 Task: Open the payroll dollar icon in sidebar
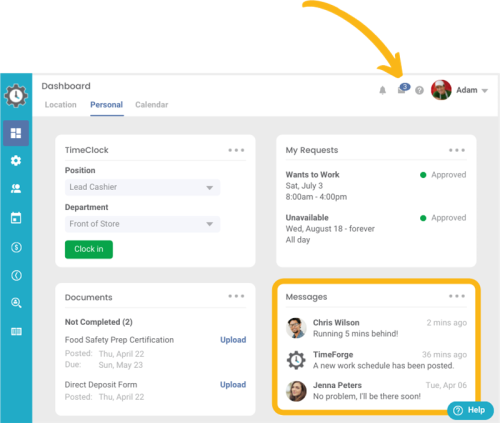[x=16, y=247]
